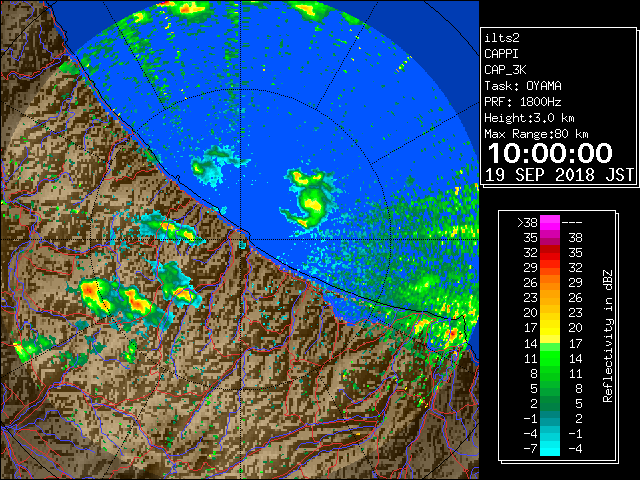Click the "Task: OYAMA" text
The width and height of the screenshot is (640, 480).
523,86
